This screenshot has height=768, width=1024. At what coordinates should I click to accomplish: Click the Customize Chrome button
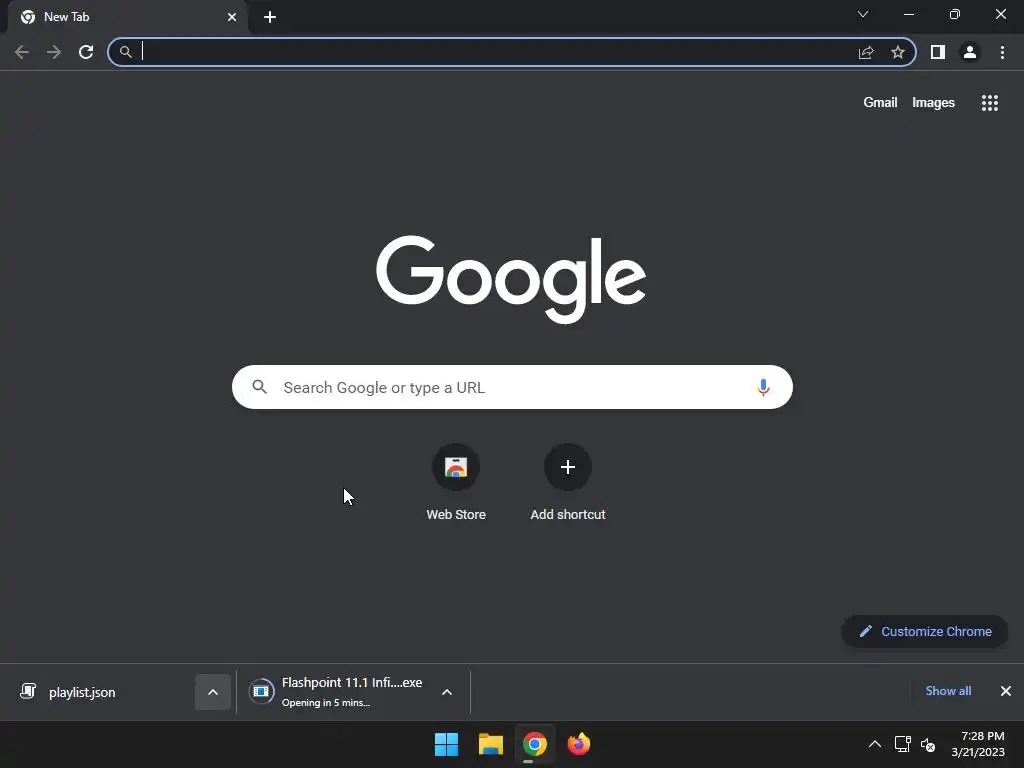925,632
